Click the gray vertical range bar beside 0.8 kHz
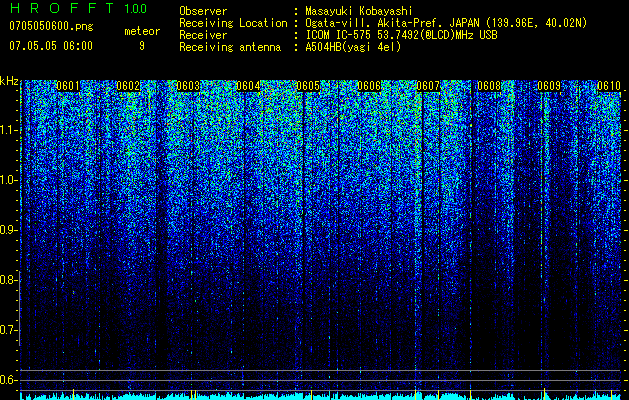629x400 pixels. tap(20, 308)
